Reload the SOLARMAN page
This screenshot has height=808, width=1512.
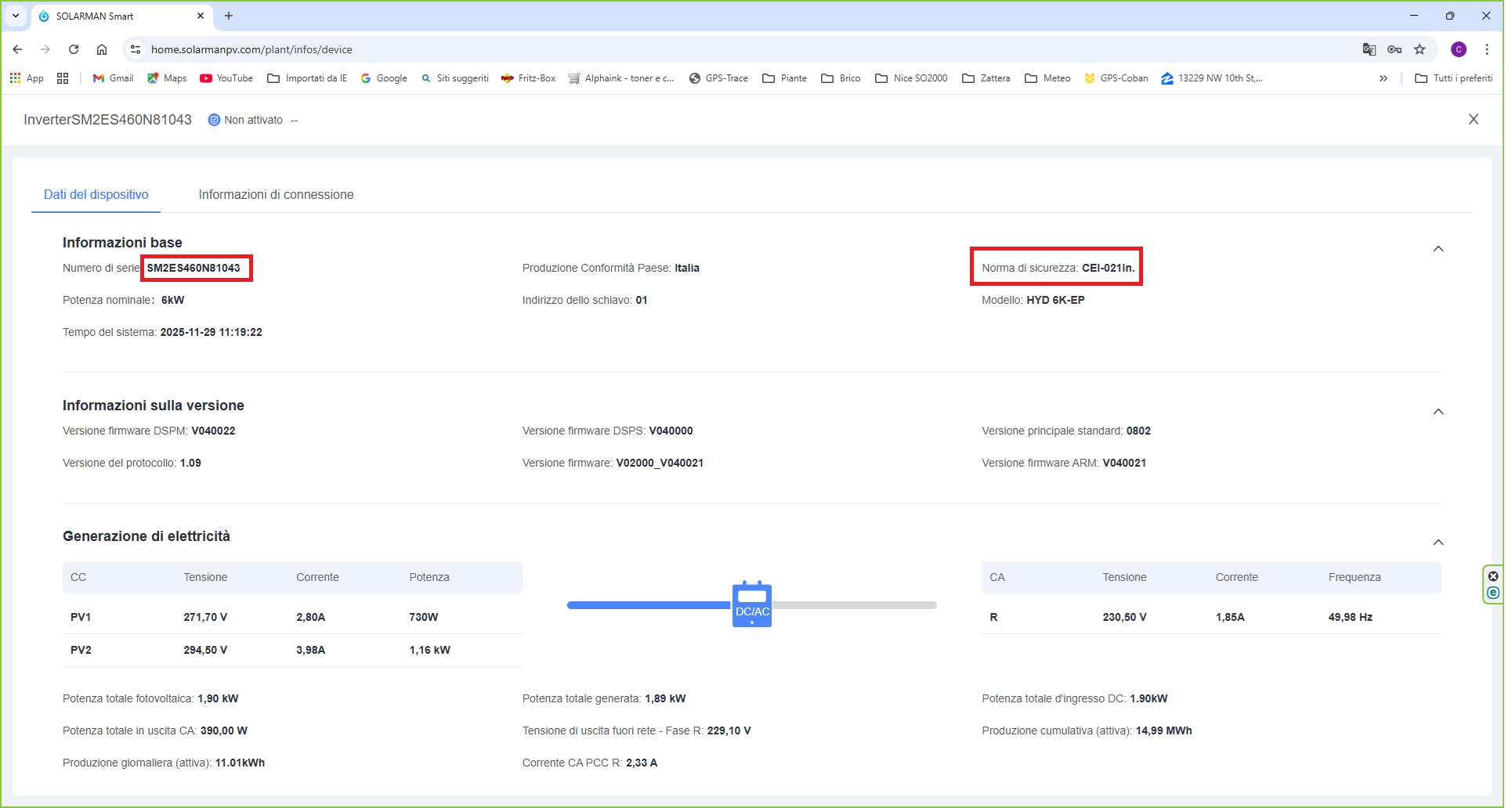tap(74, 49)
